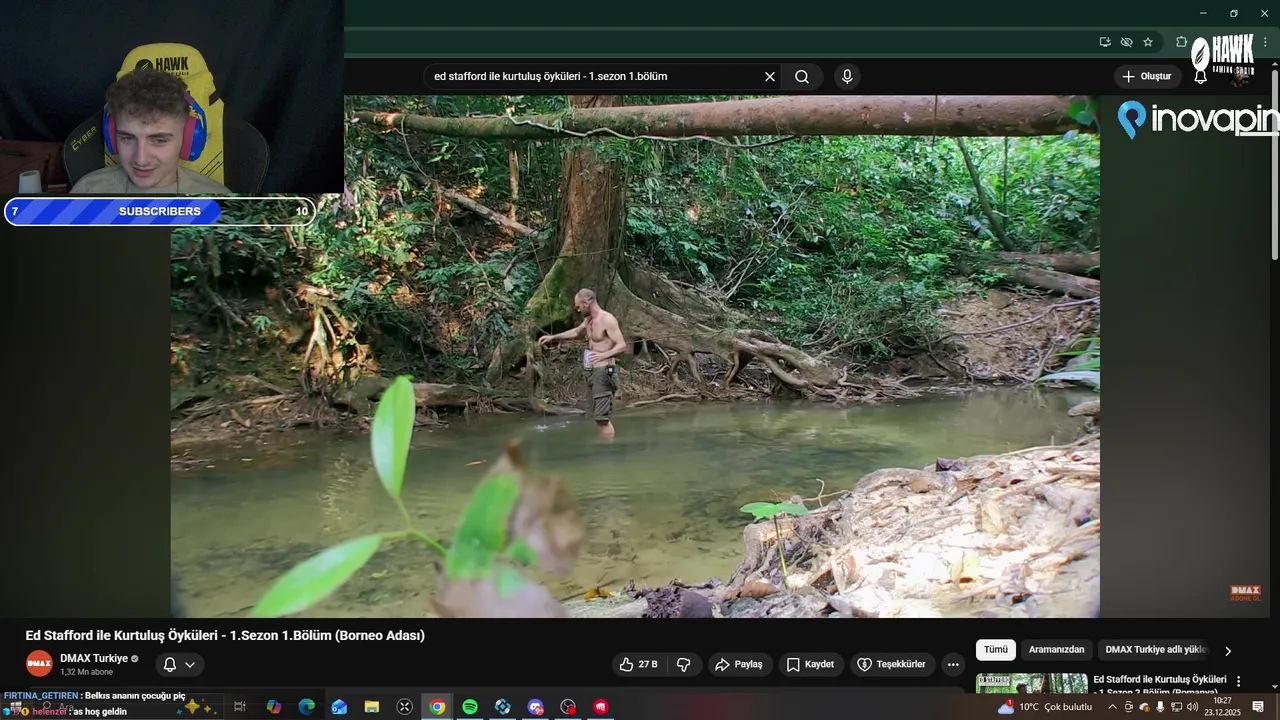Open the DMAX Turkiye channel avatar
This screenshot has width=1280, height=720.
[x=39, y=663]
